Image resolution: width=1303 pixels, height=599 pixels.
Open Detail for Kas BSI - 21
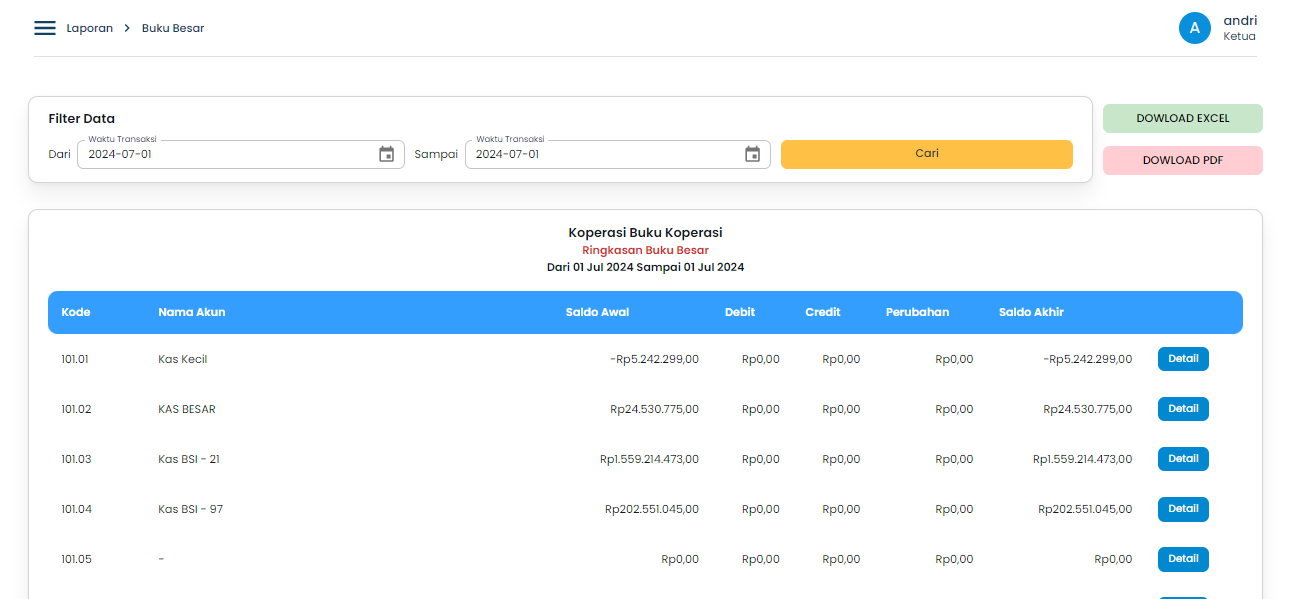coord(1183,458)
